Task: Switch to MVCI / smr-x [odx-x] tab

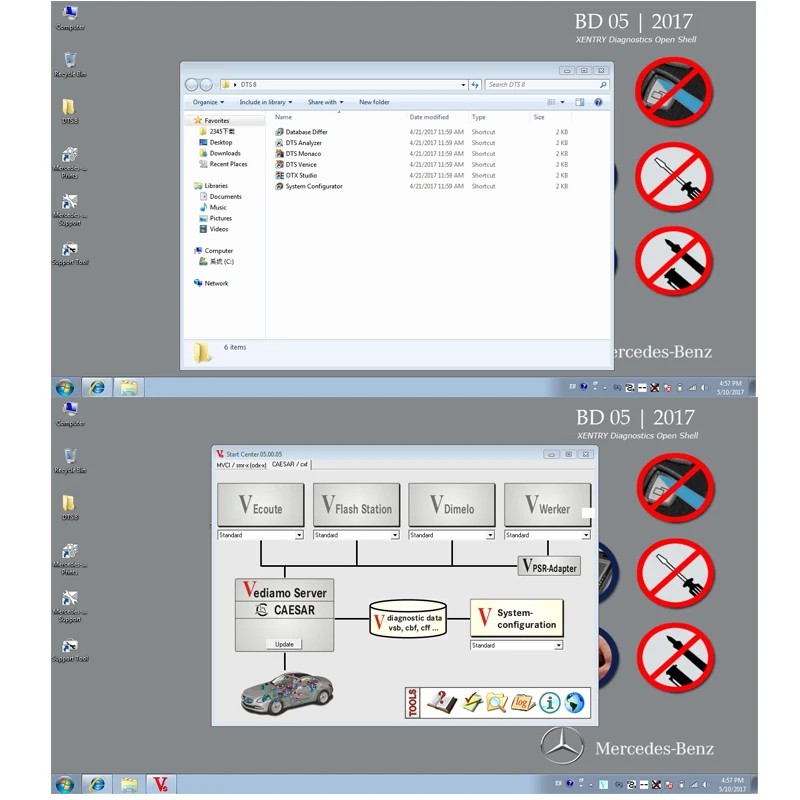Action: pyautogui.click(x=241, y=465)
